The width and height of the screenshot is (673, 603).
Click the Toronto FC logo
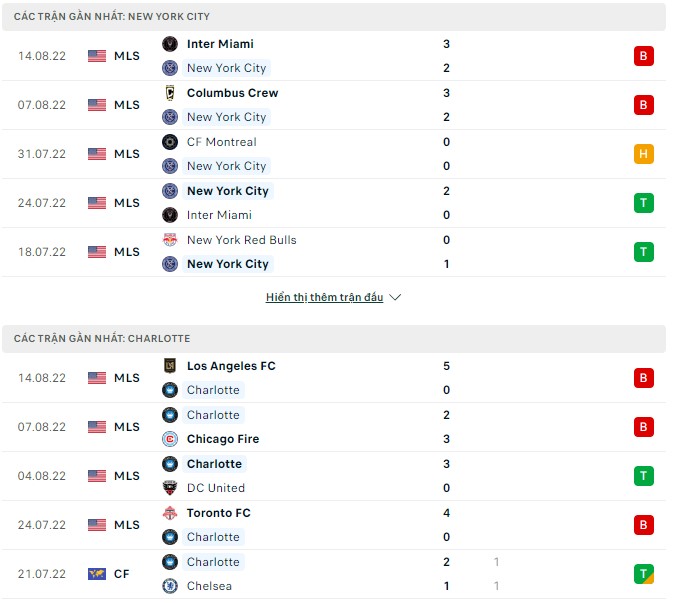[x=169, y=513]
